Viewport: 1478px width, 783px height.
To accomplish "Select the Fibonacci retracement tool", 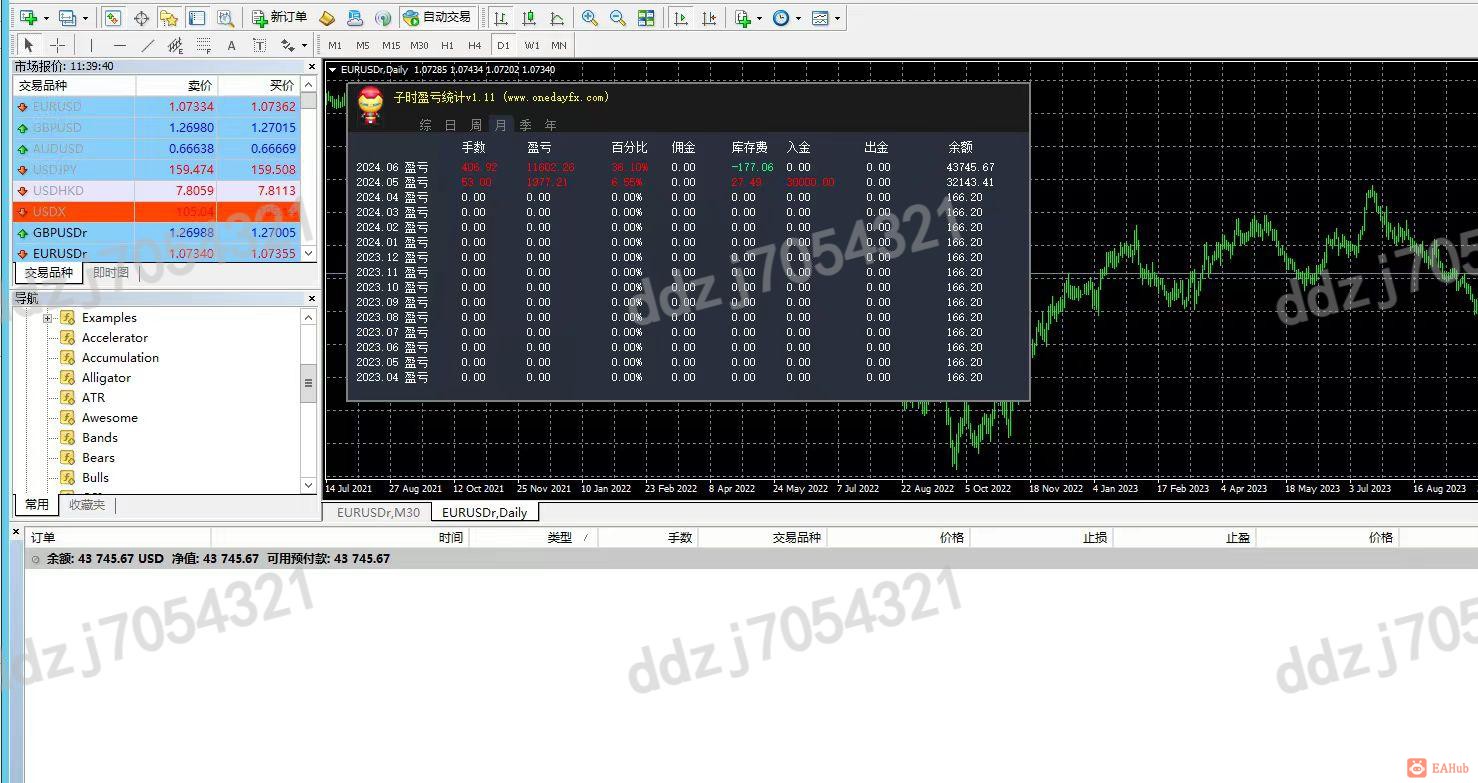I will (204, 45).
